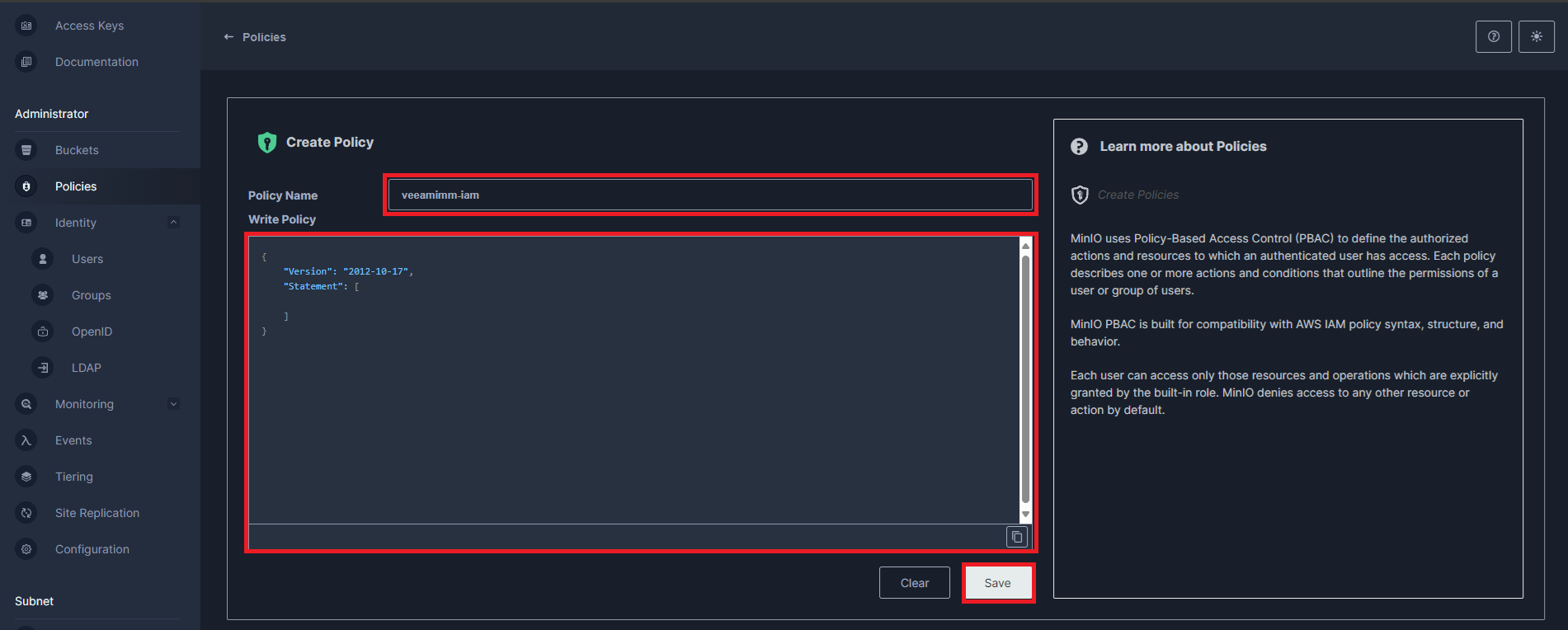This screenshot has width=1568, height=630.
Task: Go to the Tiering page
Action: click(x=74, y=477)
